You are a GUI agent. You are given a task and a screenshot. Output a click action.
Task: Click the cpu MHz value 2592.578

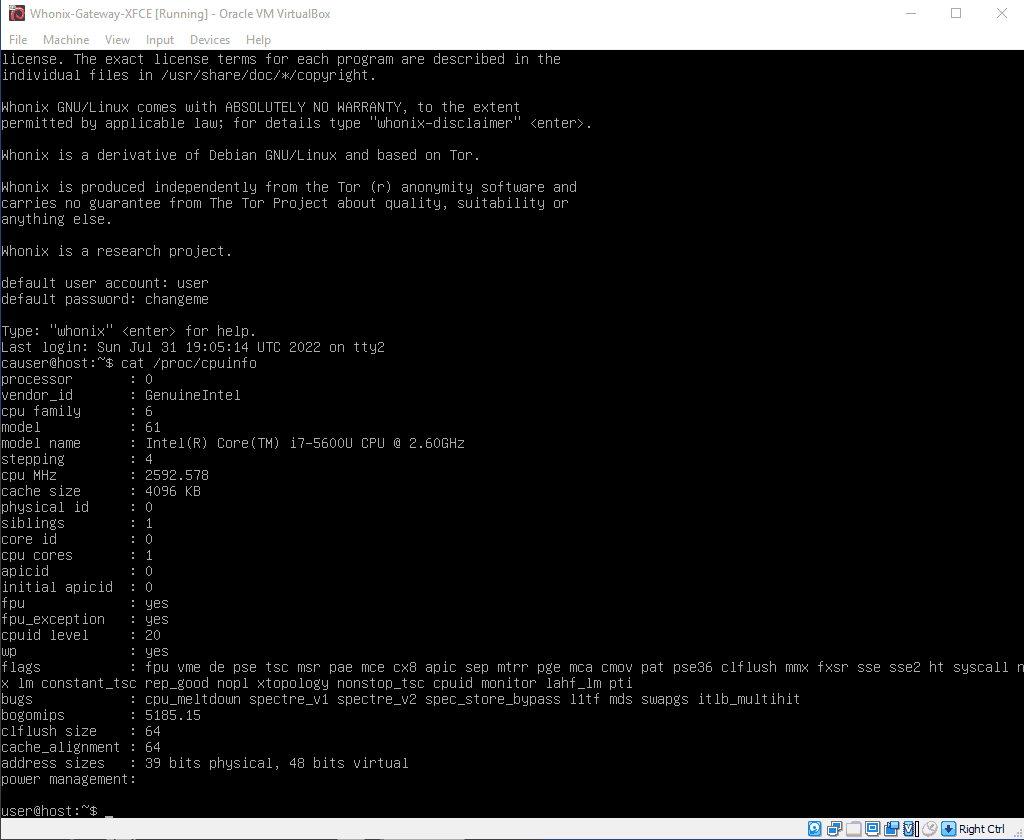click(x=177, y=476)
